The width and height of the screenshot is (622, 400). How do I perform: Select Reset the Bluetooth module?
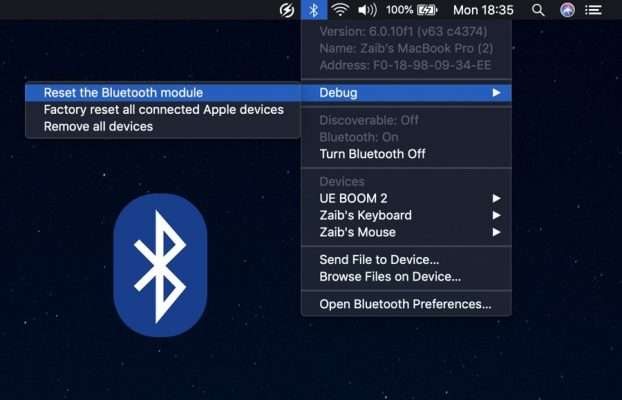(x=123, y=93)
